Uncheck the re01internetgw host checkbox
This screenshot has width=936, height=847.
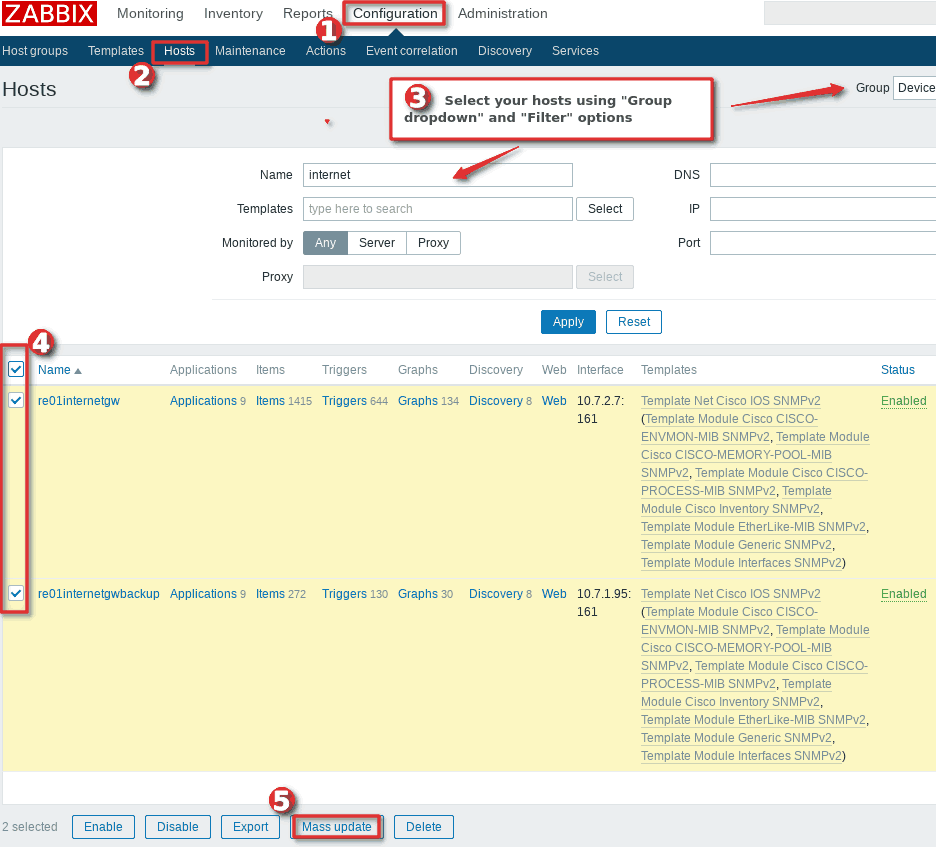(16, 400)
